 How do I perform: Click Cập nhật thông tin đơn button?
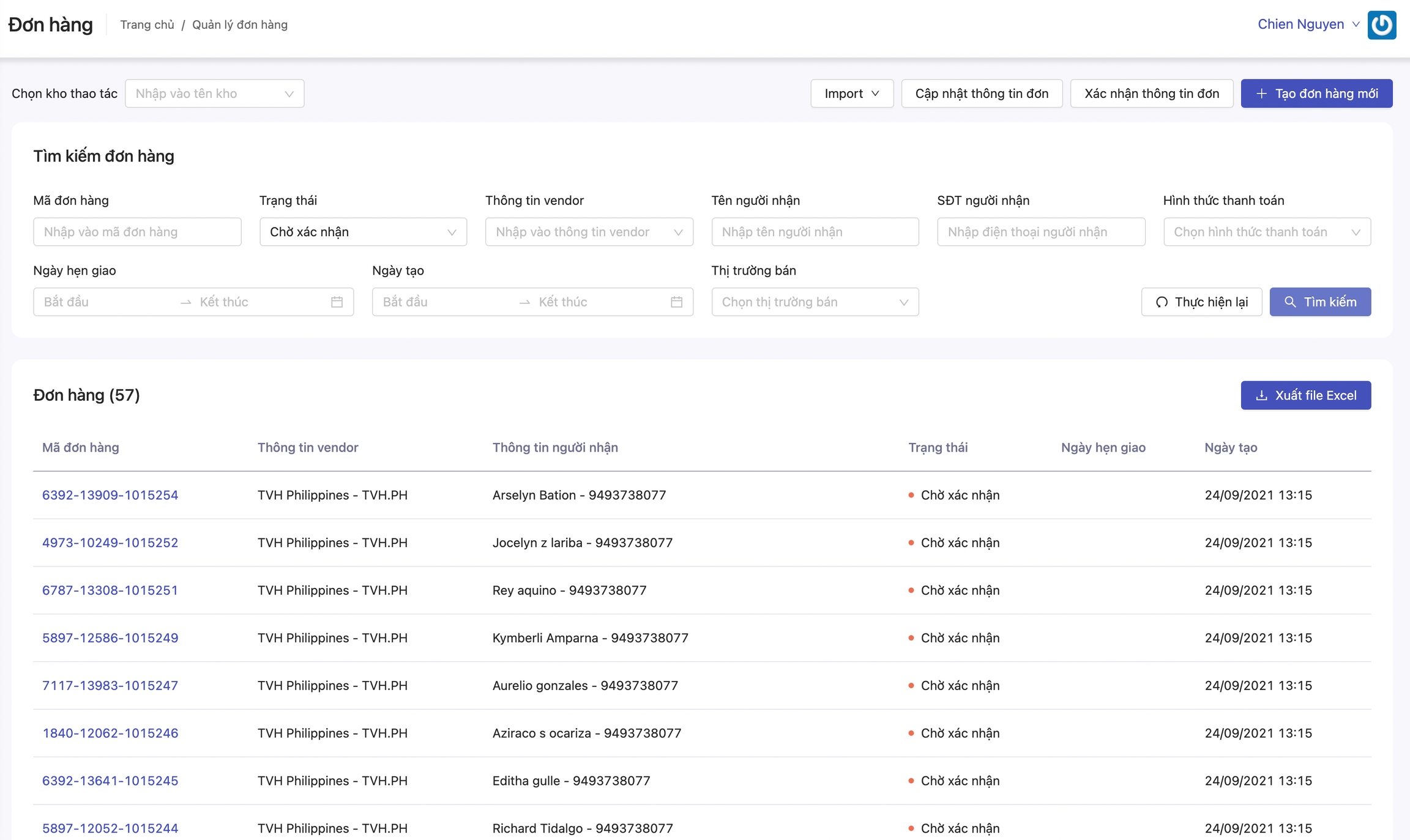981,94
